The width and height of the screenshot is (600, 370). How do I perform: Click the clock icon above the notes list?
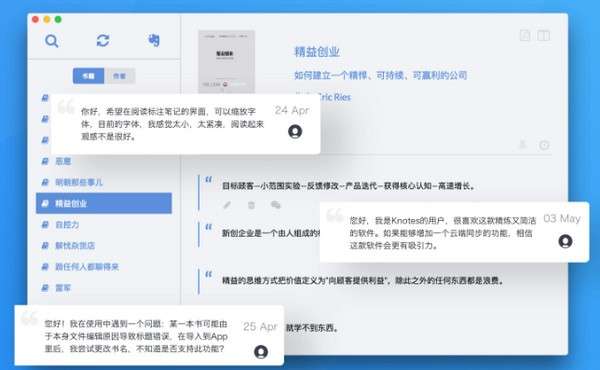544,145
